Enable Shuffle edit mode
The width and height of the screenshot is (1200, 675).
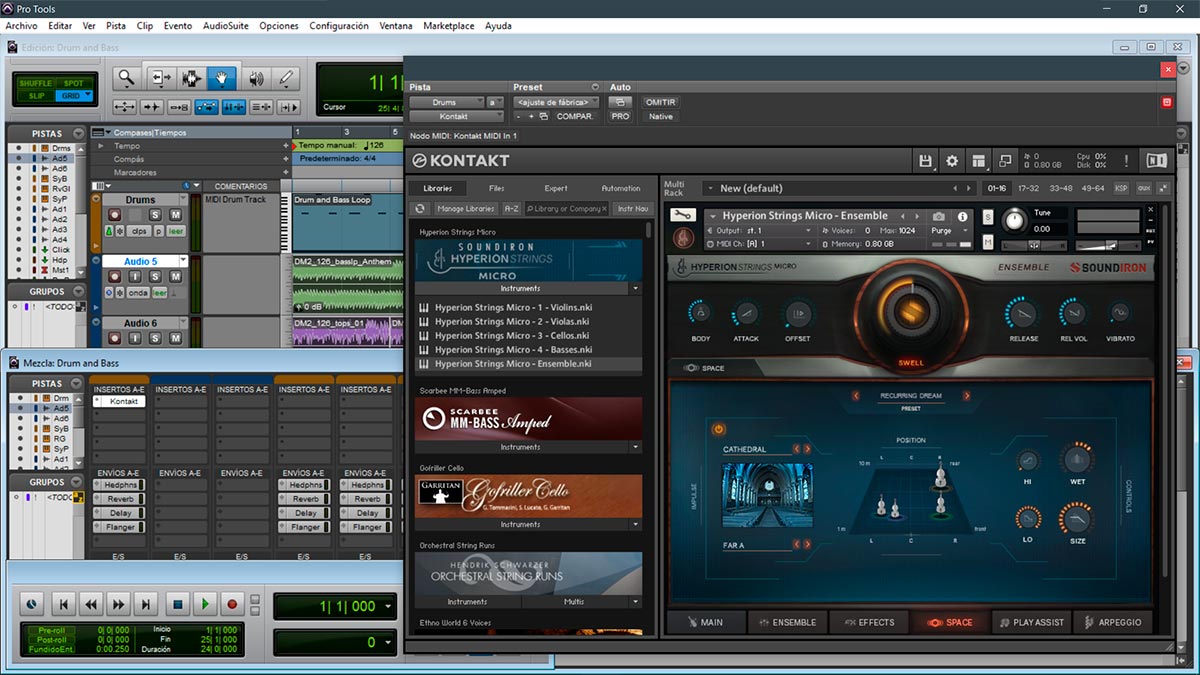pos(35,83)
